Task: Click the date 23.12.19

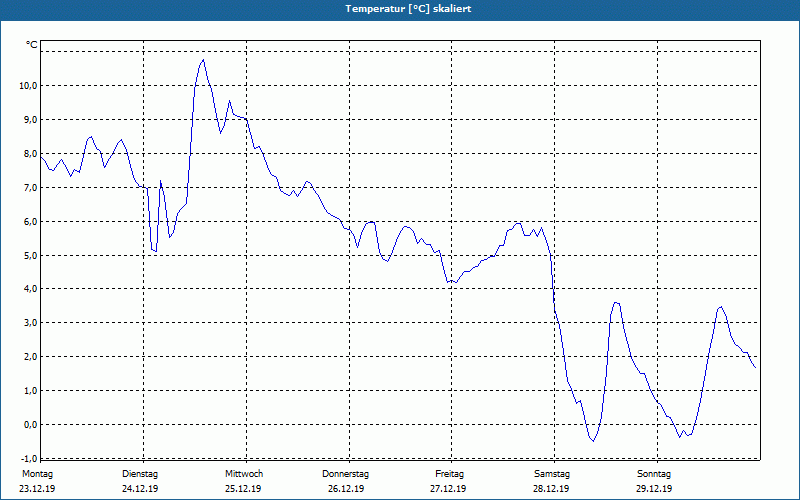Action: coord(37,489)
